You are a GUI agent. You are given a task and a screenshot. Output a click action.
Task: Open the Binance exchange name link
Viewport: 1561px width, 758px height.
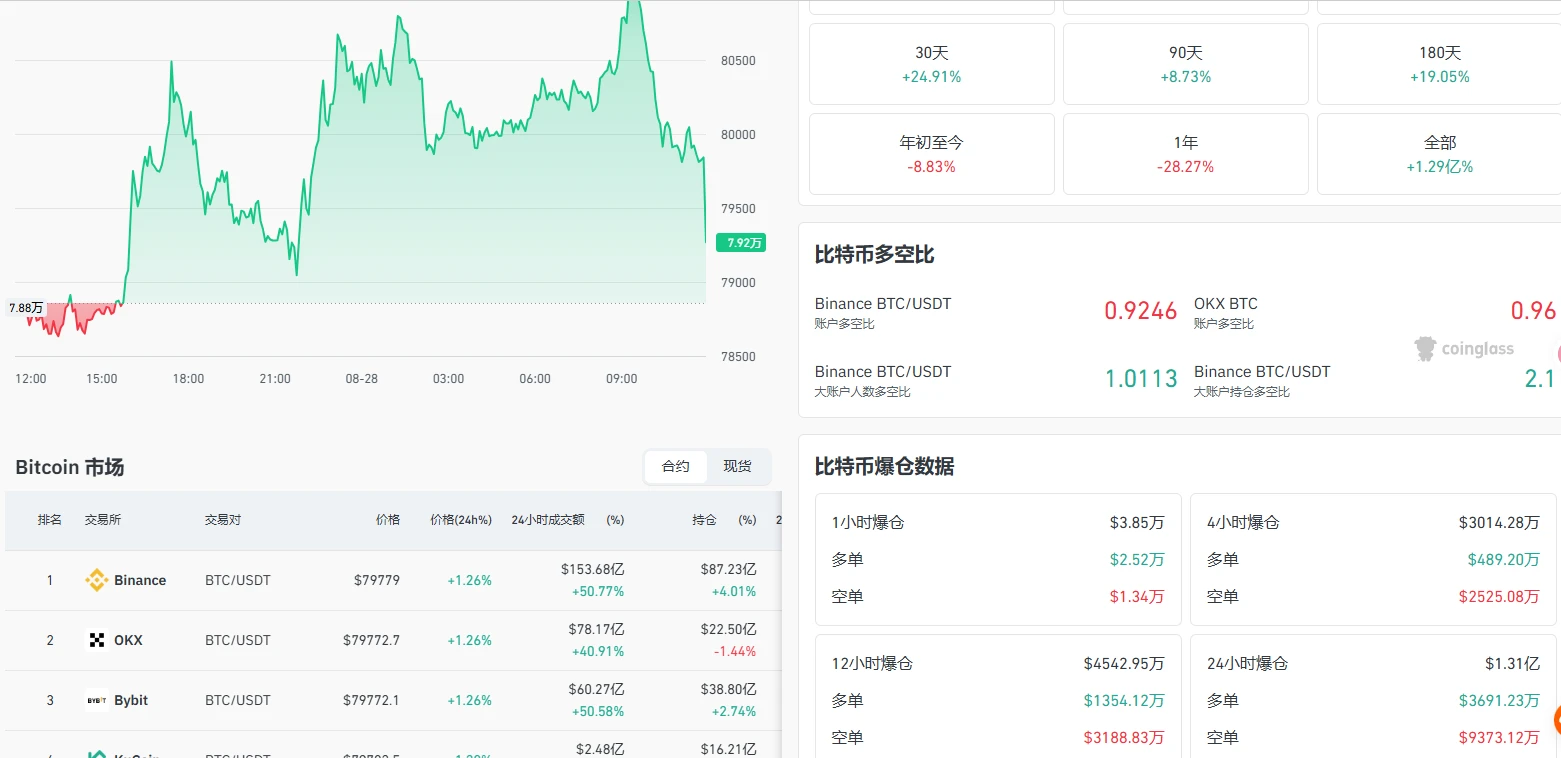(140, 580)
